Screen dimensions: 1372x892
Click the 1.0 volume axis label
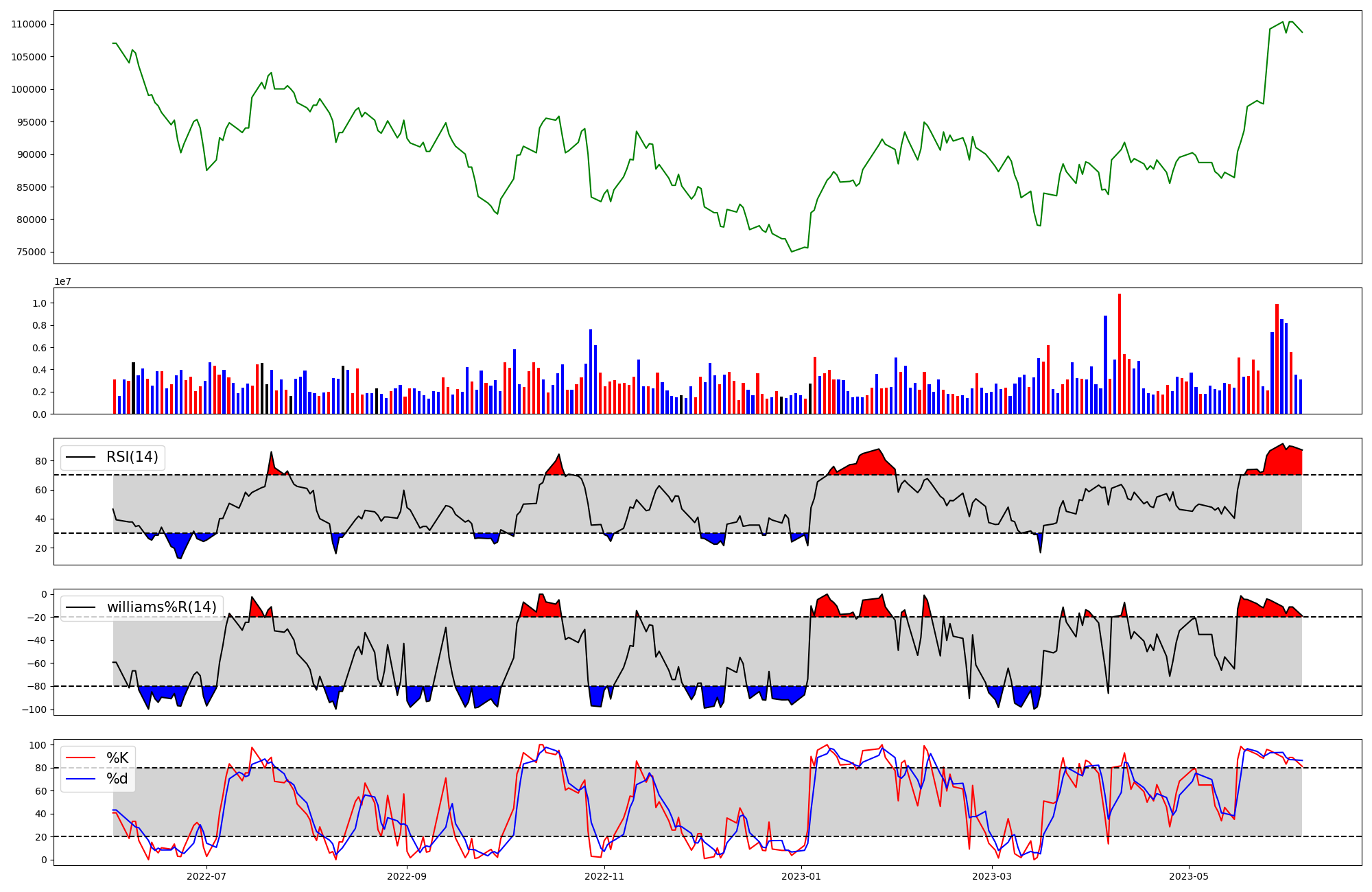[39, 303]
